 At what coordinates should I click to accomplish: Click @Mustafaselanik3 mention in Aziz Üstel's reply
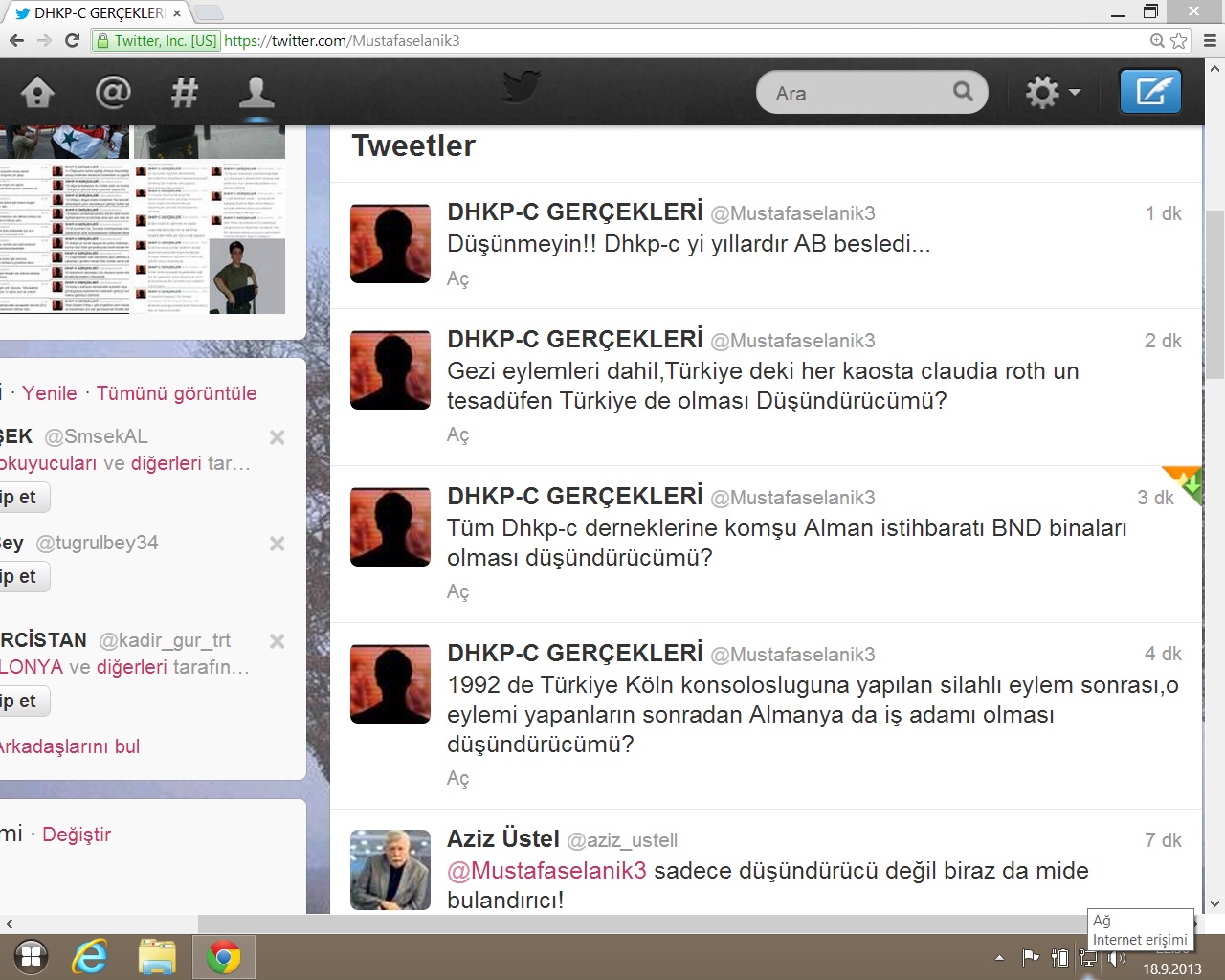point(546,871)
